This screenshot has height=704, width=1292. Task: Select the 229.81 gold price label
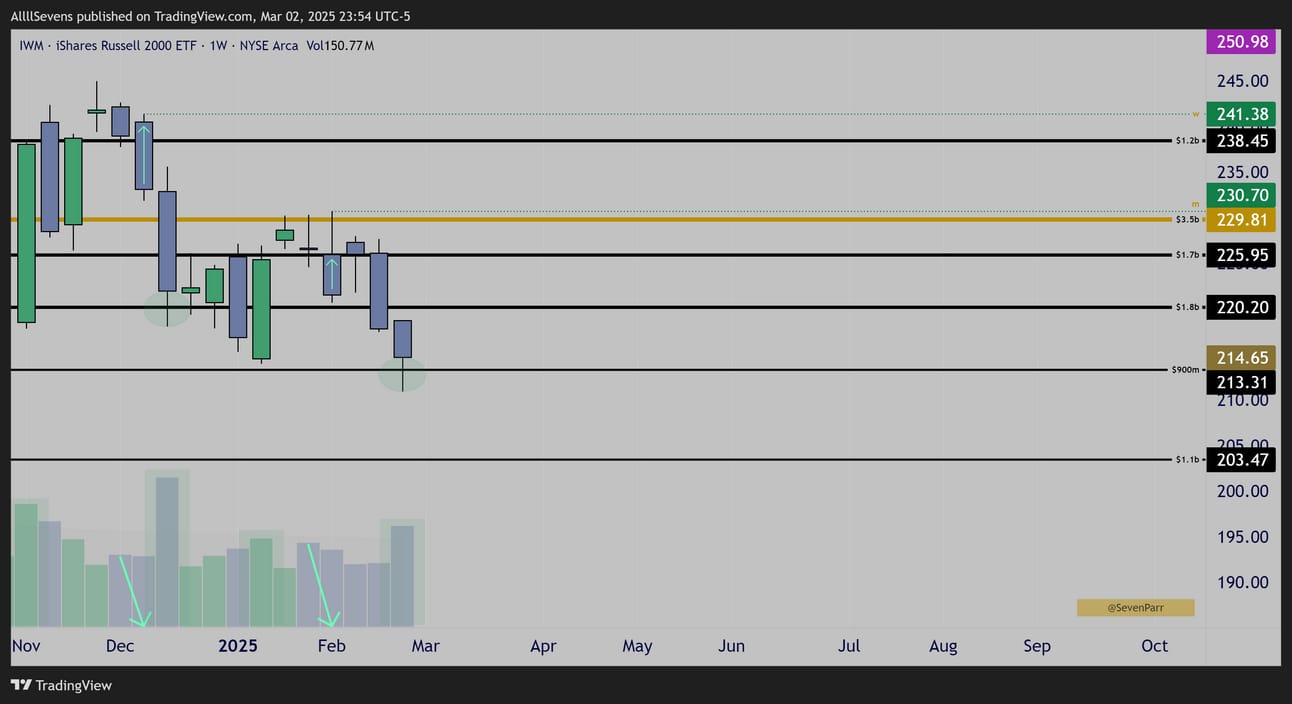(x=1241, y=220)
